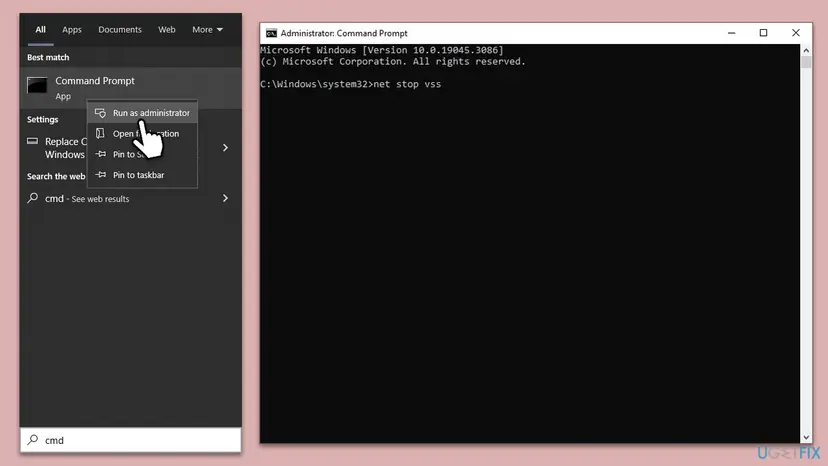Choose Pin to Start in context menu

coord(143,154)
